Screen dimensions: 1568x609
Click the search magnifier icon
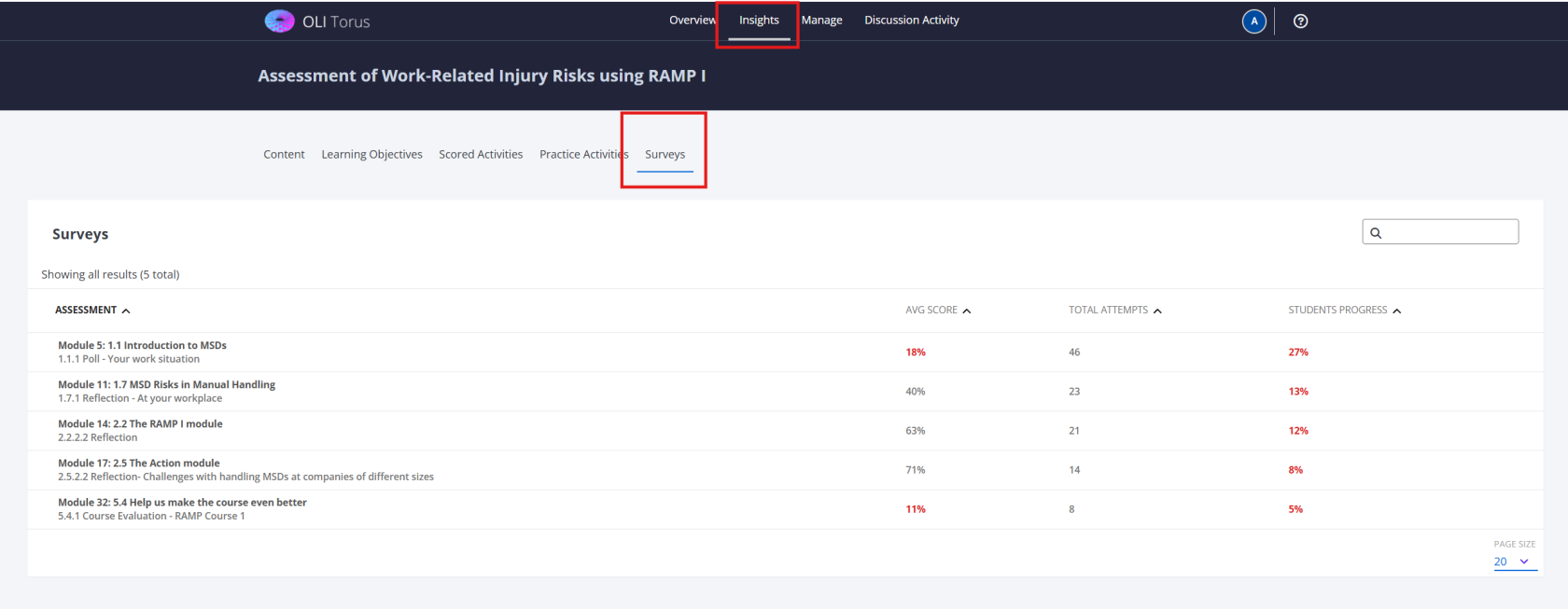[x=1376, y=233]
